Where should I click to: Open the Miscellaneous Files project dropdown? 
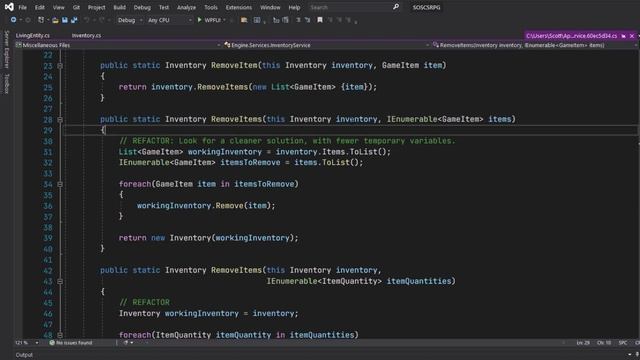[x=118, y=45]
